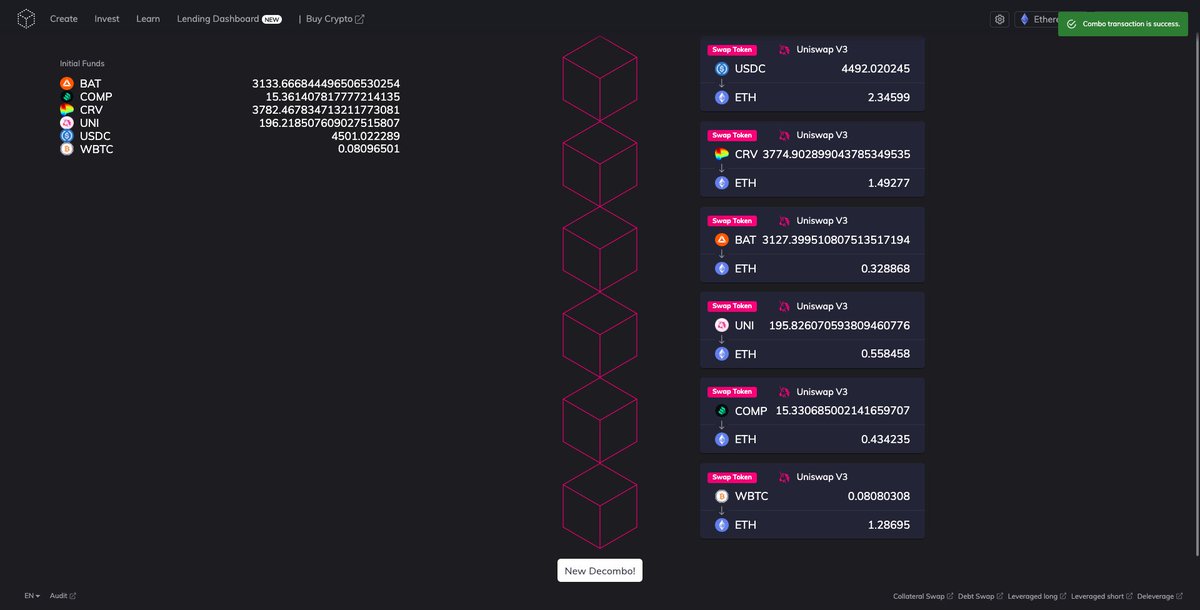Click the UNI token icon in the swap card
The image size is (1200, 610).
click(x=722, y=325)
